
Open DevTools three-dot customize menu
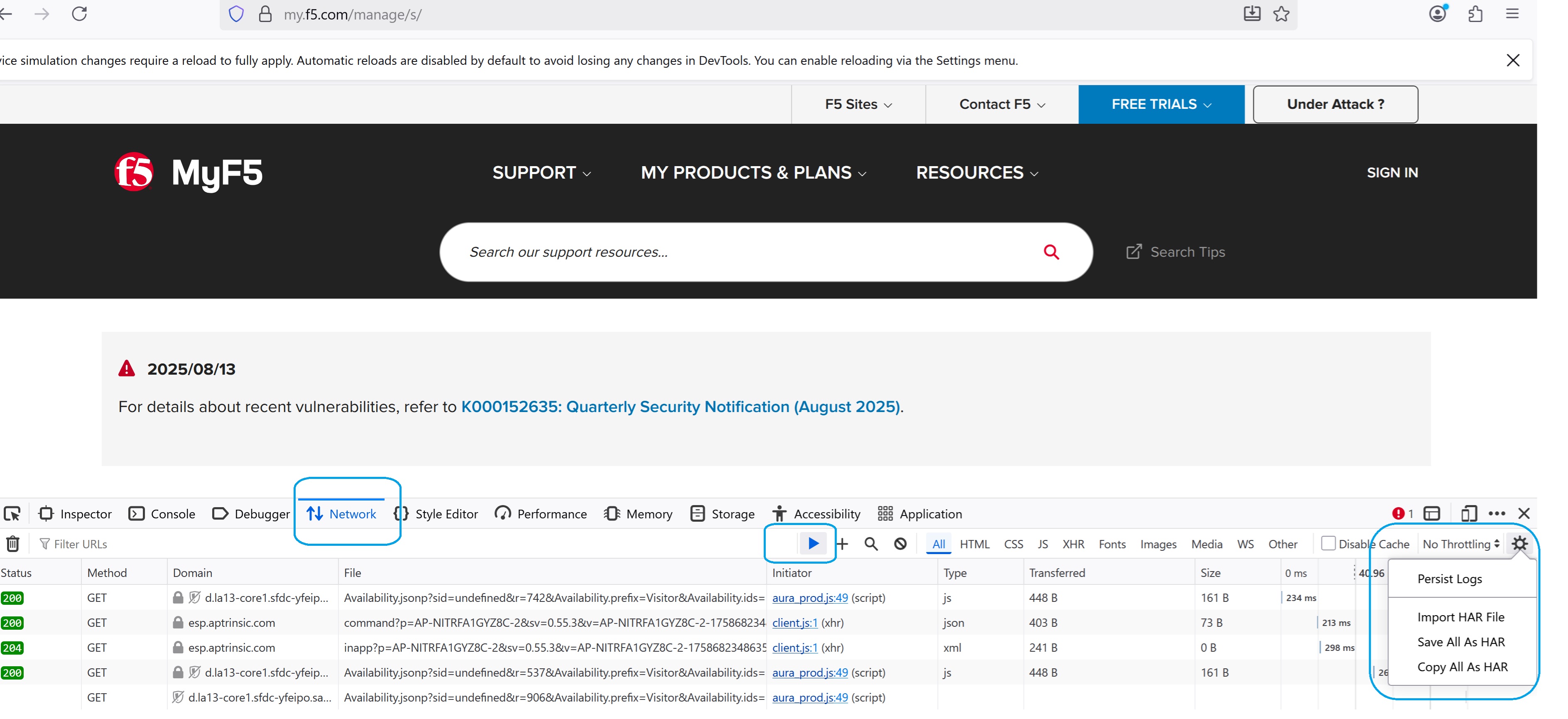[x=1497, y=514]
